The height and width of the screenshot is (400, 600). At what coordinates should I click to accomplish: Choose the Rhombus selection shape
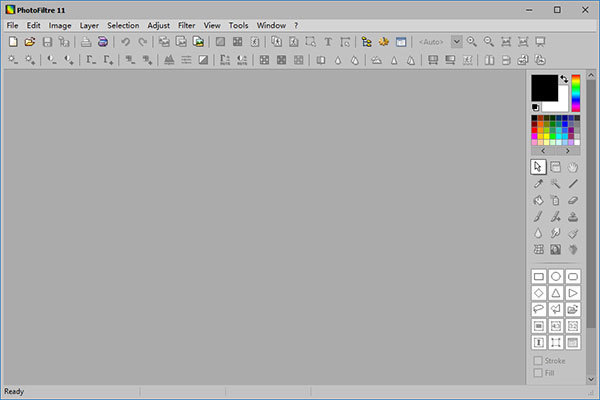pos(538,293)
